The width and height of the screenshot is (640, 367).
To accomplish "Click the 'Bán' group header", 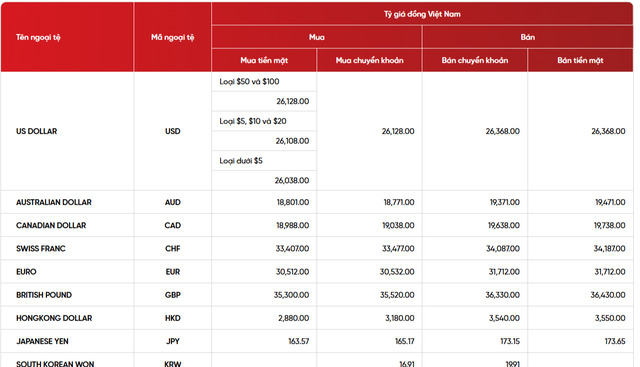I will pyautogui.click(x=528, y=37).
